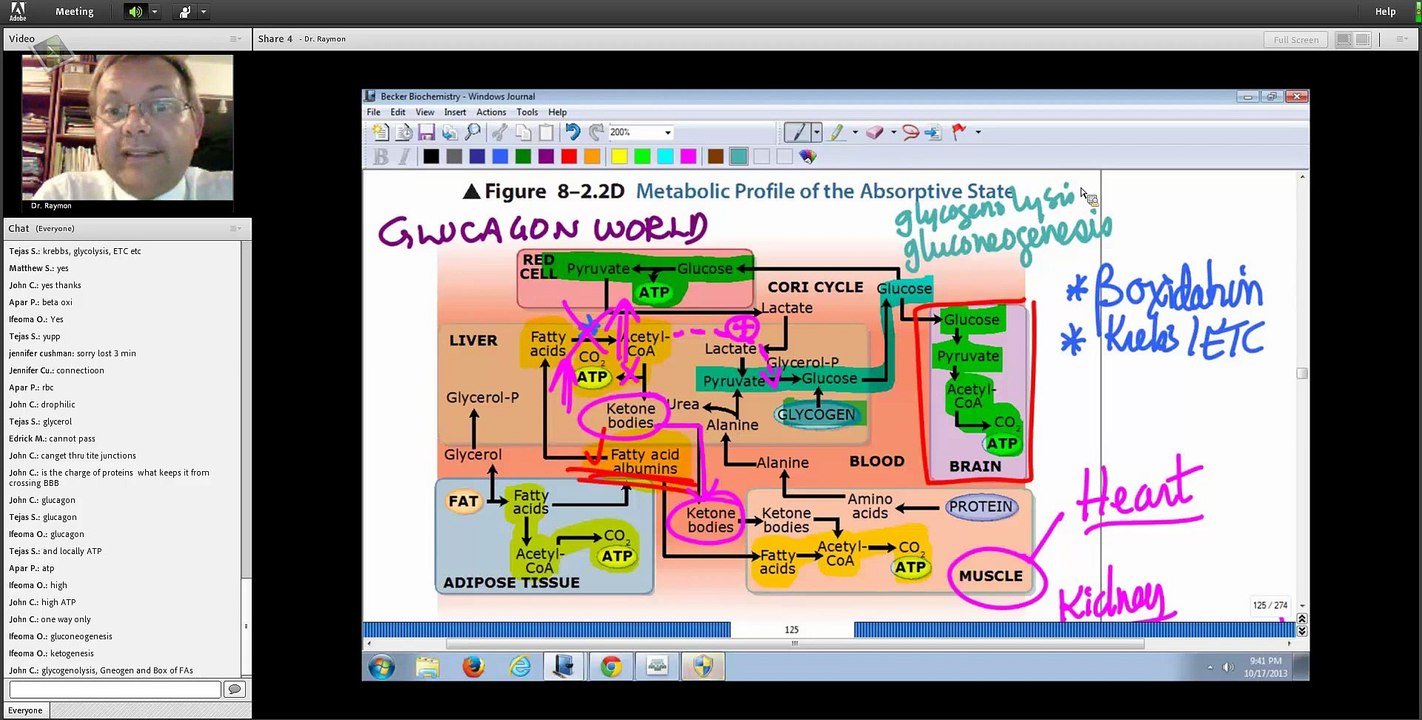This screenshot has width=1422, height=720.
Task: Click the Journal vertical scrollbar thumb
Action: click(1301, 374)
